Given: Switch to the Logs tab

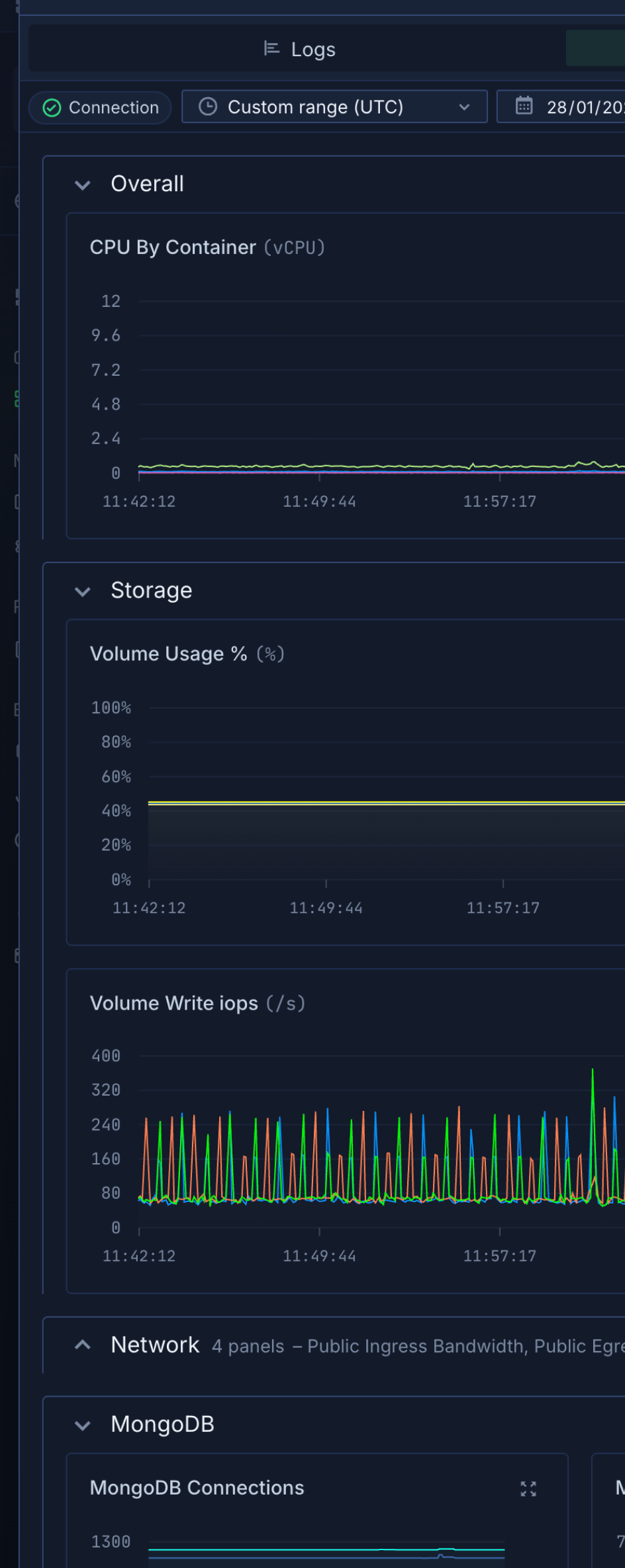Looking at the screenshot, I should tap(312, 50).
